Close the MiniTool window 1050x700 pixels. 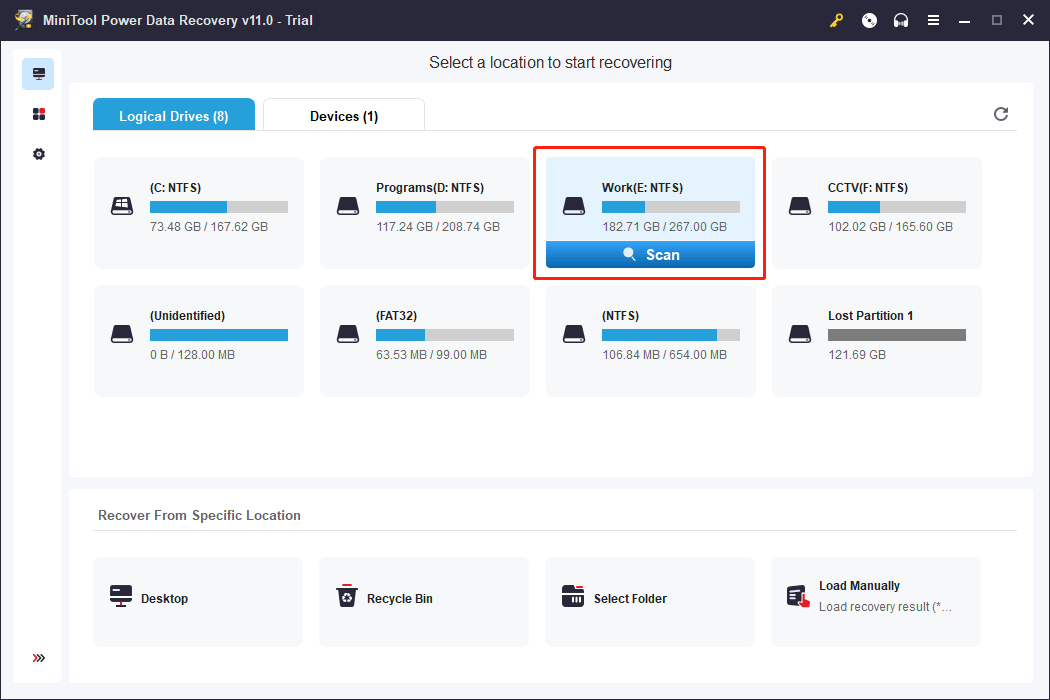[1029, 20]
